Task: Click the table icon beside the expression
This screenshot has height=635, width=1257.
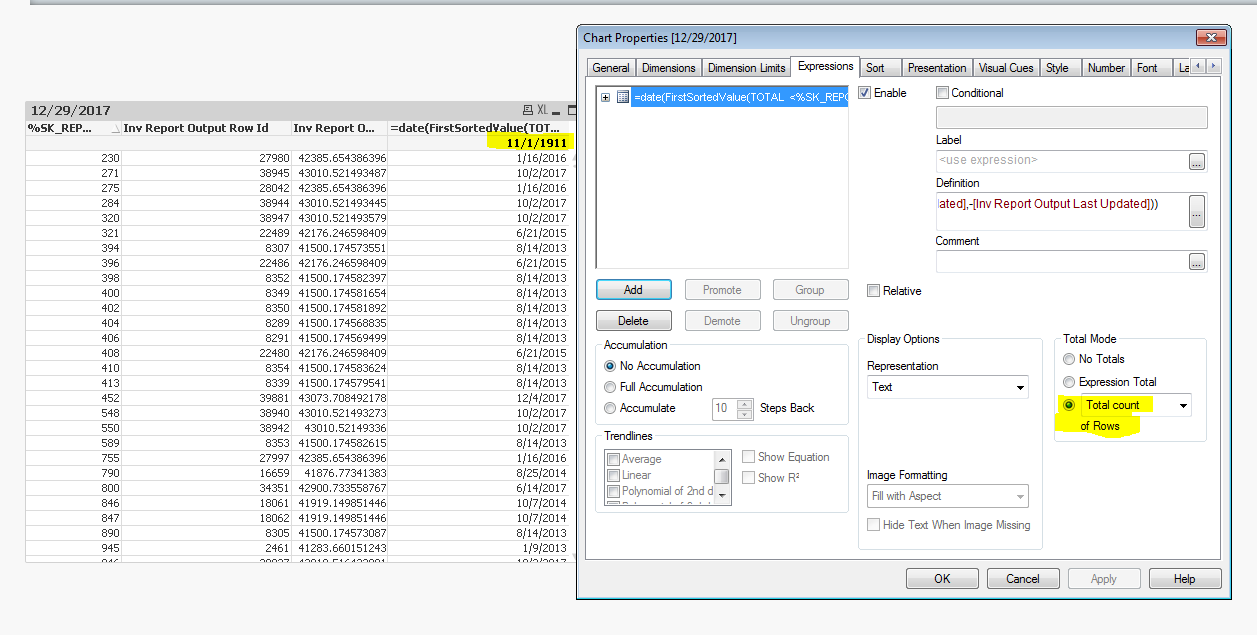Action: (x=622, y=97)
